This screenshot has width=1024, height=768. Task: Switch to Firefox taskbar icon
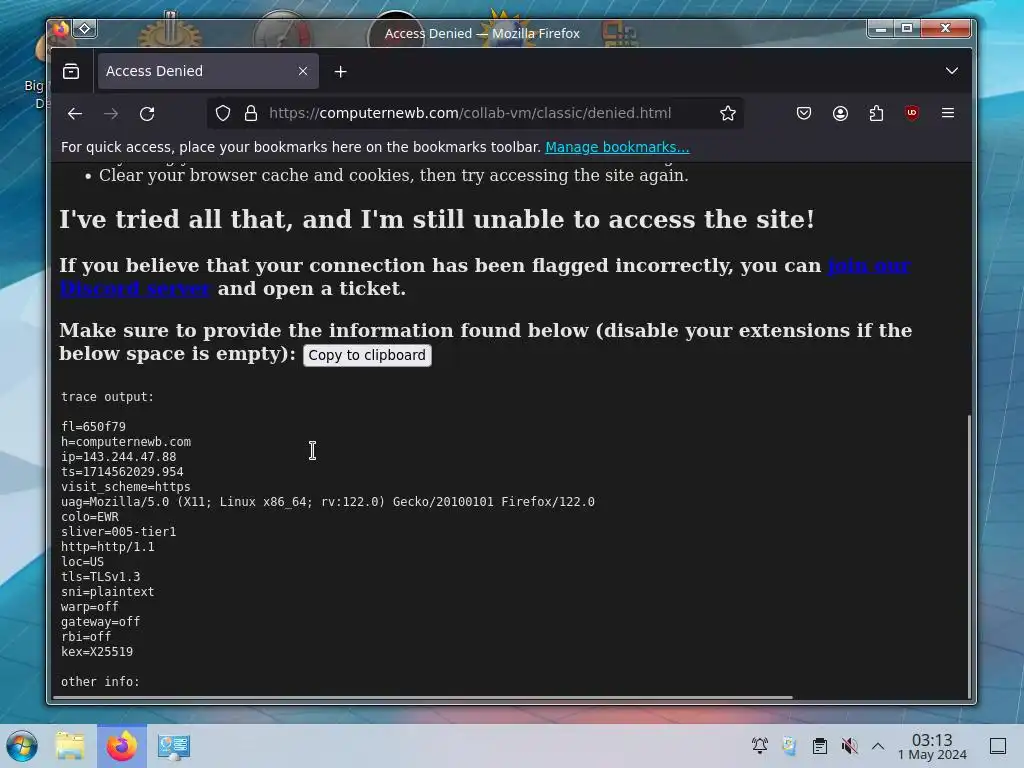point(122,746)
